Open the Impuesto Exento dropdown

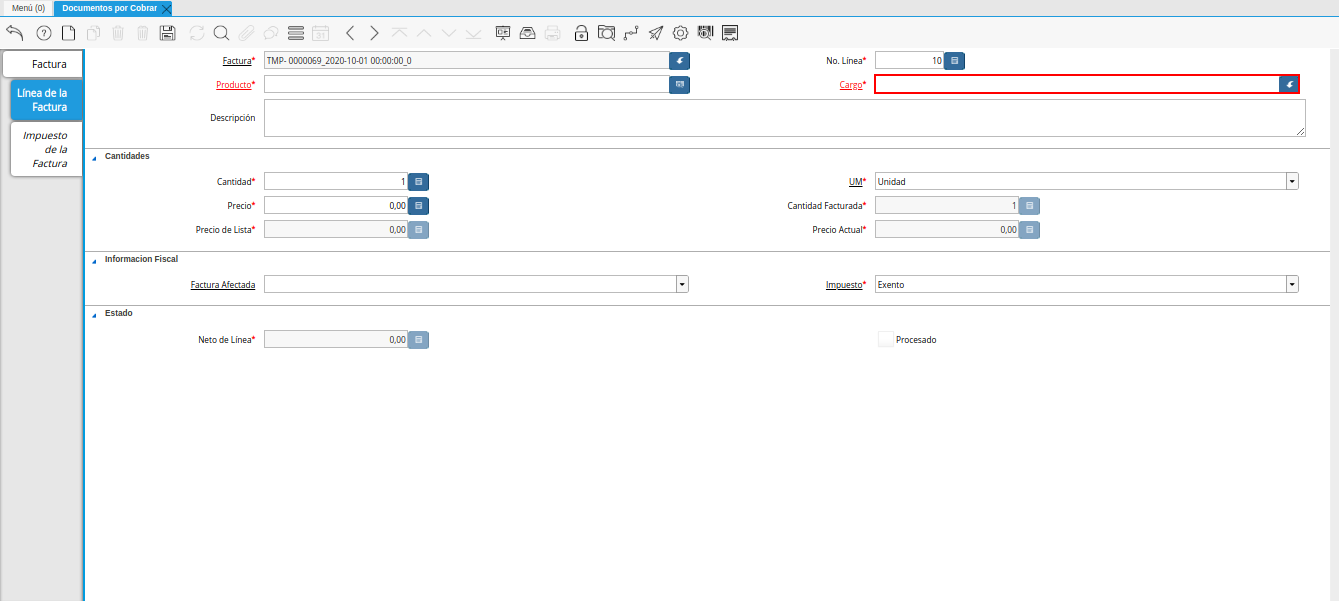(1292, 285)
